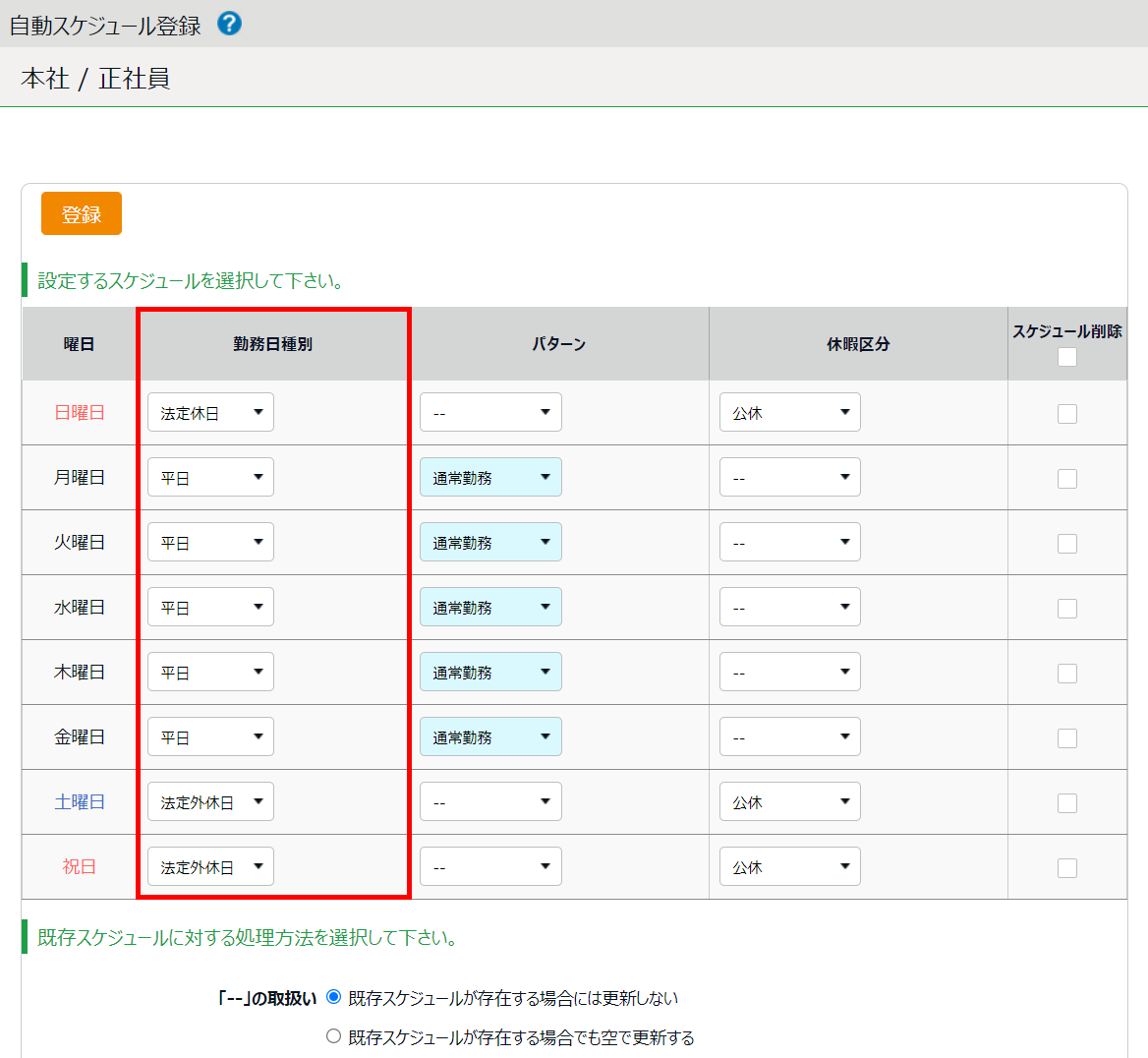Check the delete schedule box for 日曜日
Viewport: 1148px width, 1058px height.
click(x=1066, y=414)
